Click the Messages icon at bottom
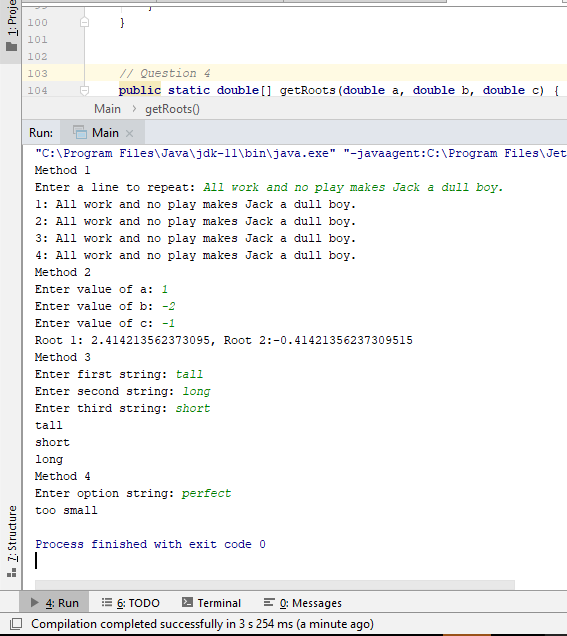The height and width of the screenshot is (636, 567). coord(269,602)
